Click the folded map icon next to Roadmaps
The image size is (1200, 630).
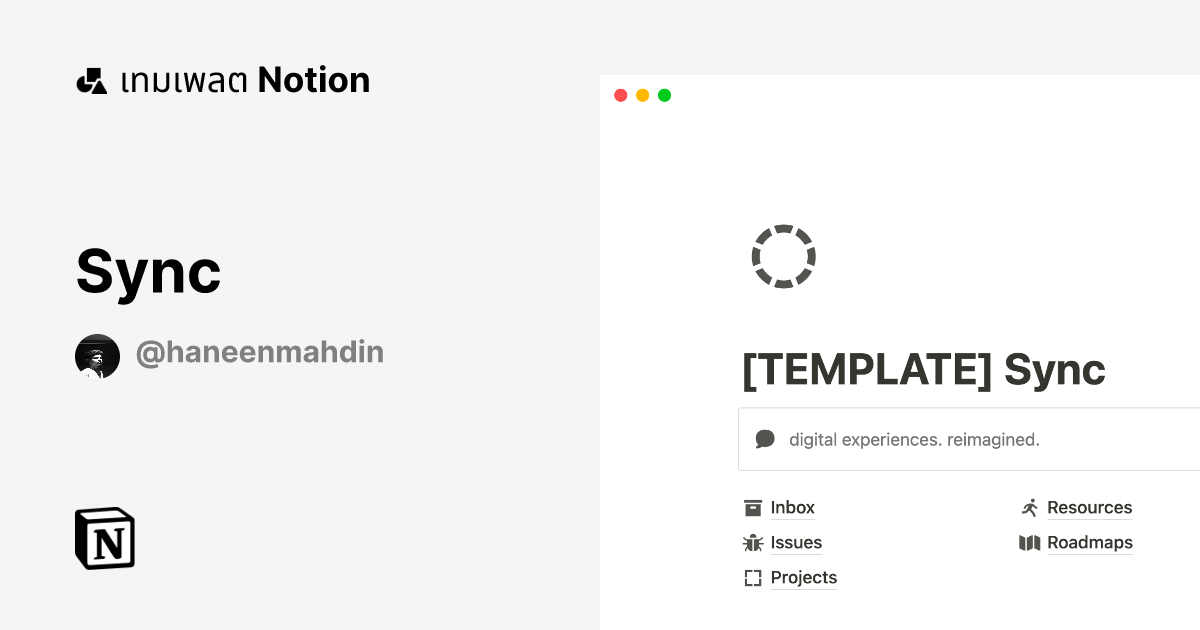click(1029, 542)
